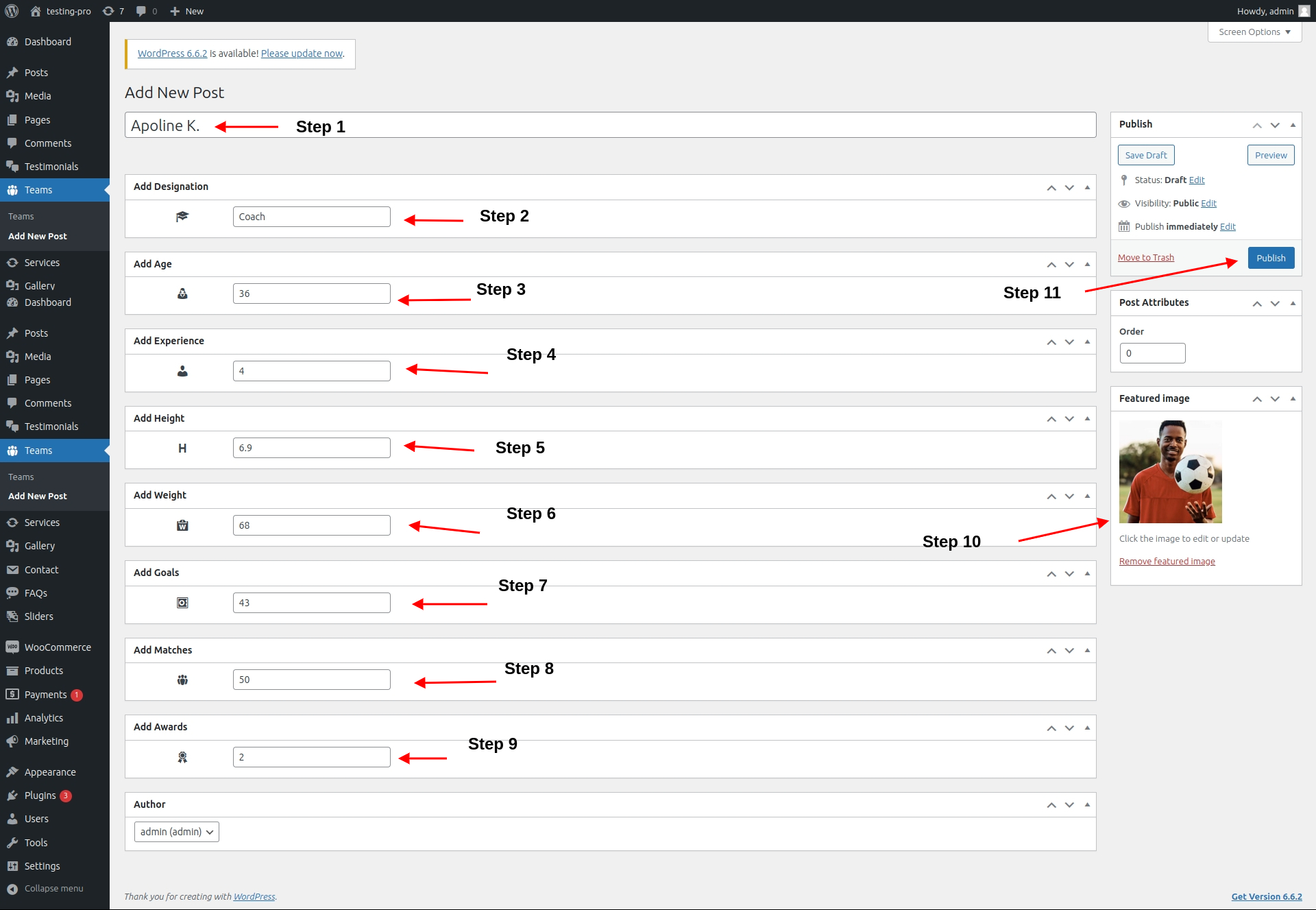Screen dimensions: 1316x910
Task: Click the awards/trophy icon
Action: [x=182, y=757]
